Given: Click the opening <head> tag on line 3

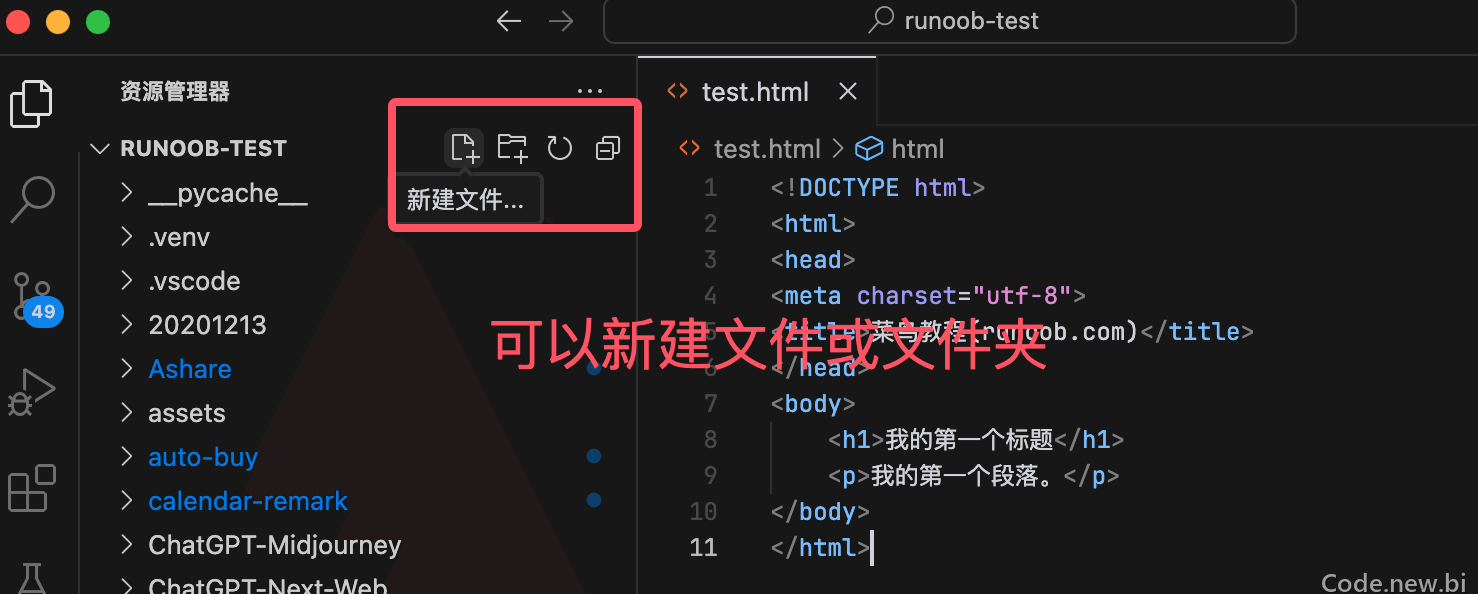Looking at the screenshot, I should click(813, 259).
